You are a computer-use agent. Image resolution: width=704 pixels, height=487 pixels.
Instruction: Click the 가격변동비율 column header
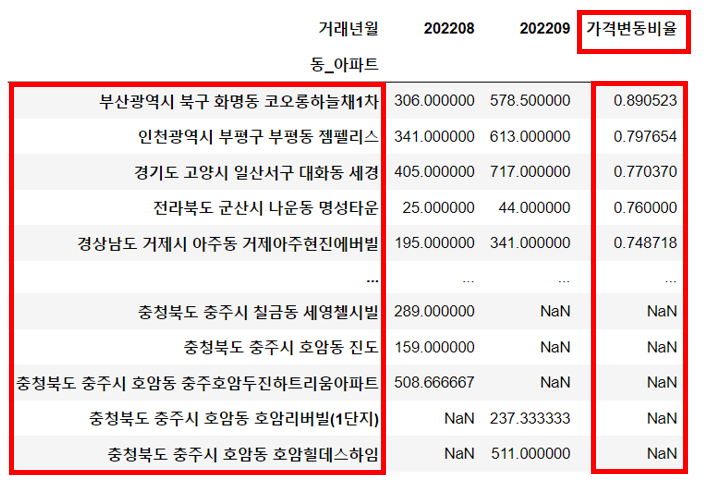(x=631, y=29)
